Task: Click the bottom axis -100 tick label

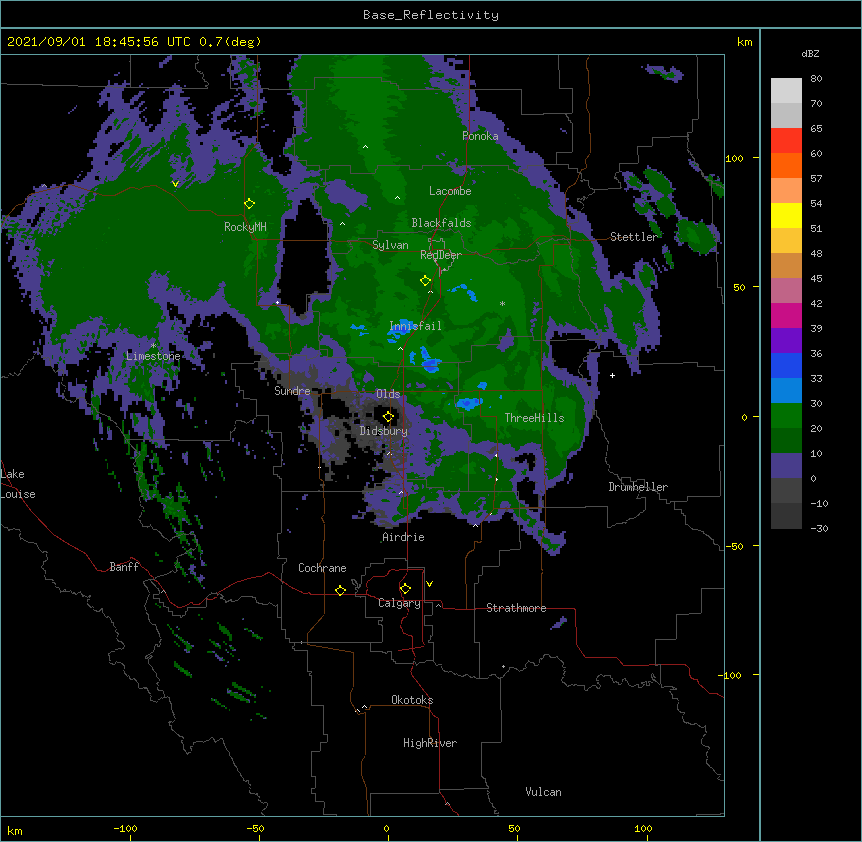Action: tap(125, 828)
